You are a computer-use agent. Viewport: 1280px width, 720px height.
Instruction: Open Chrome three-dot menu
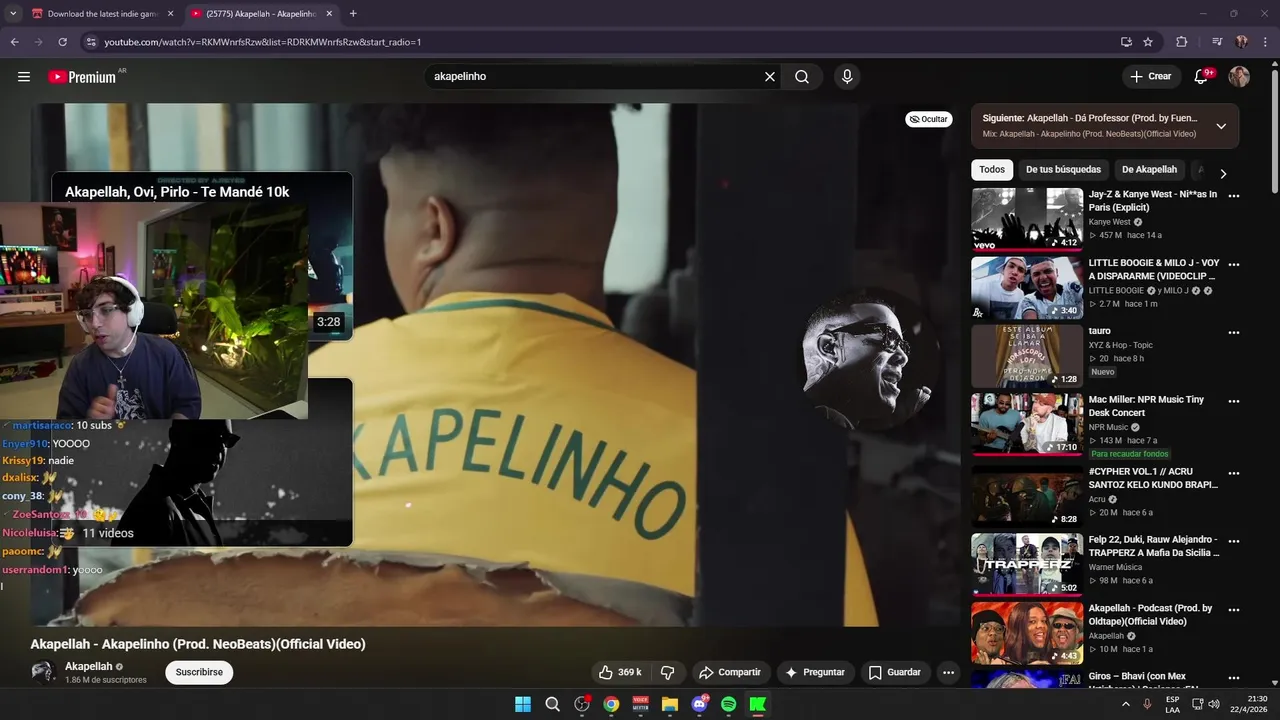[x=1266, y=42]
